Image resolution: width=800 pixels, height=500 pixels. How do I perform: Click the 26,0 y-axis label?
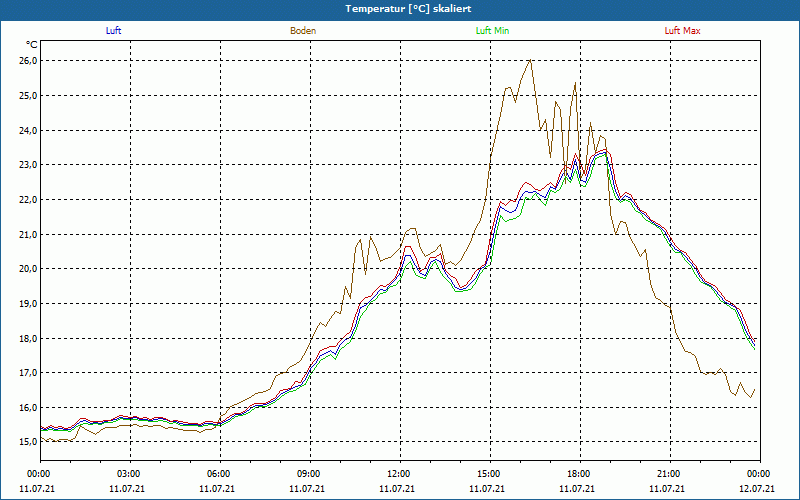point(29,61)
